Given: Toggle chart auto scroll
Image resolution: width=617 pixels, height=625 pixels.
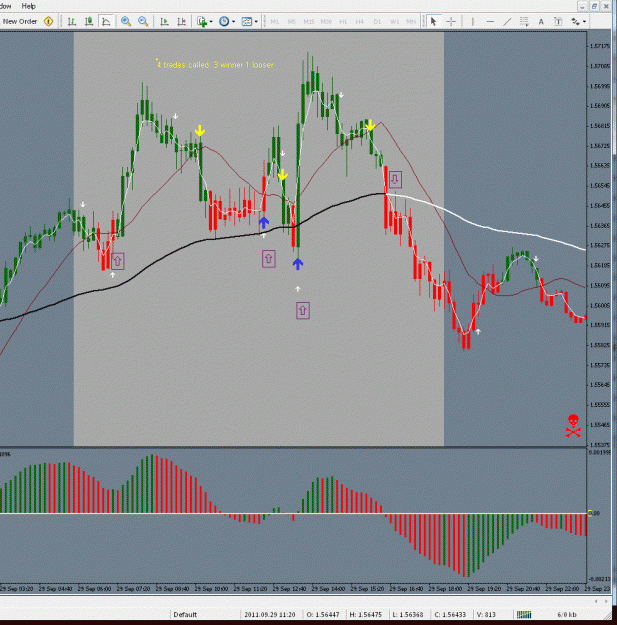Looking at the screenshot, I should [164, 22].
